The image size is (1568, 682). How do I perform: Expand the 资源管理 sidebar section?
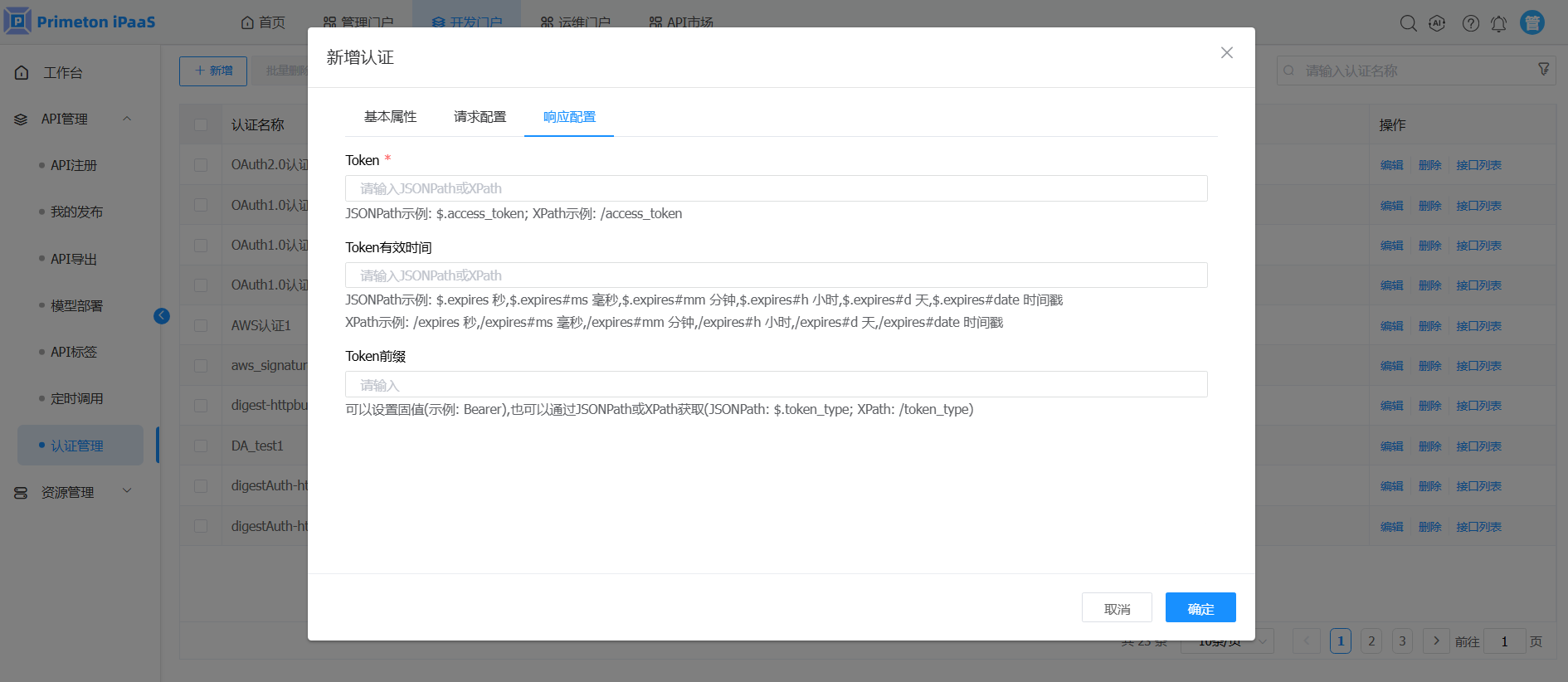point(127,491)
